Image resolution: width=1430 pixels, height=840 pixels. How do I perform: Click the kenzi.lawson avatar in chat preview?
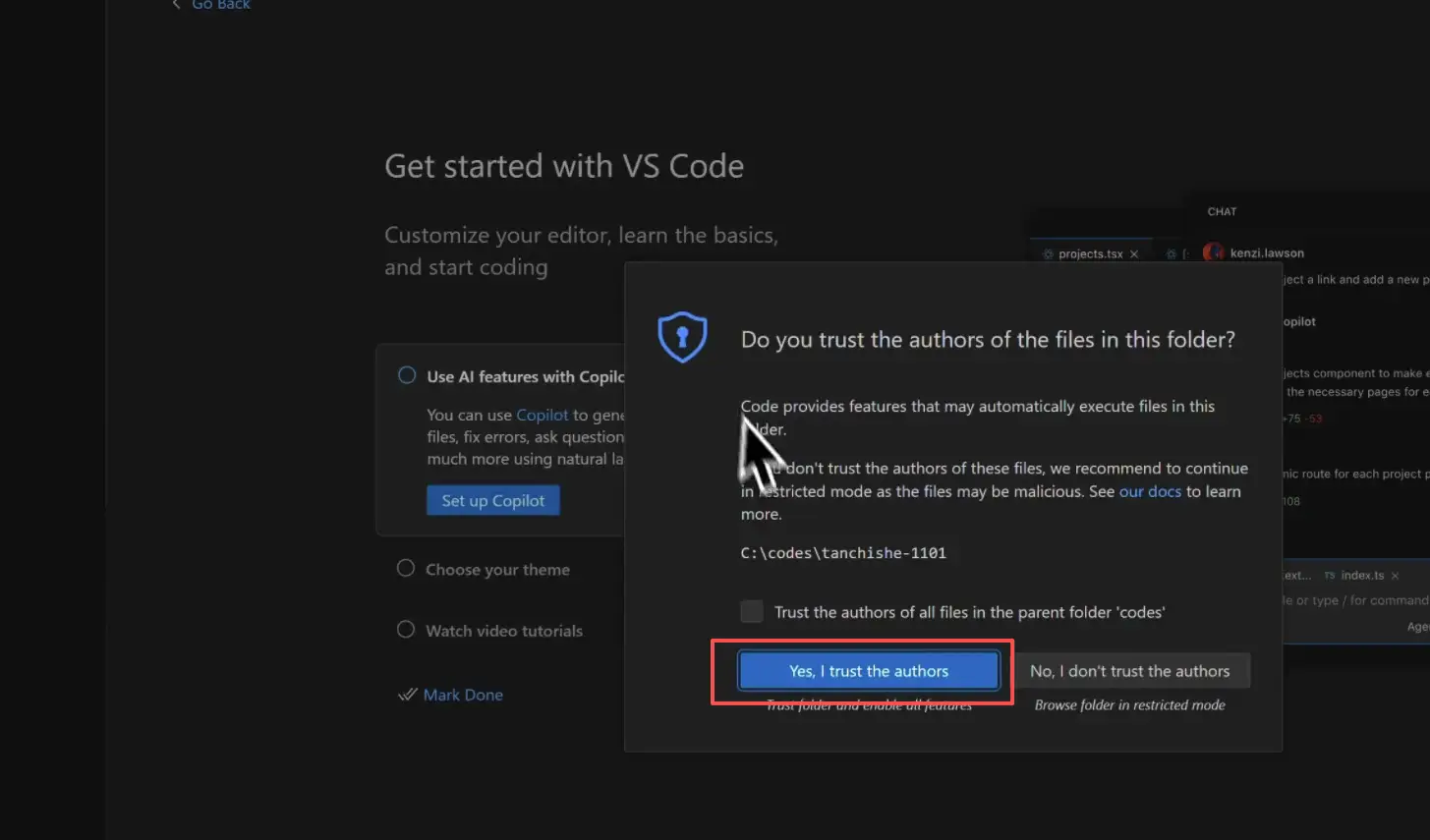(x=1214, y=252)
